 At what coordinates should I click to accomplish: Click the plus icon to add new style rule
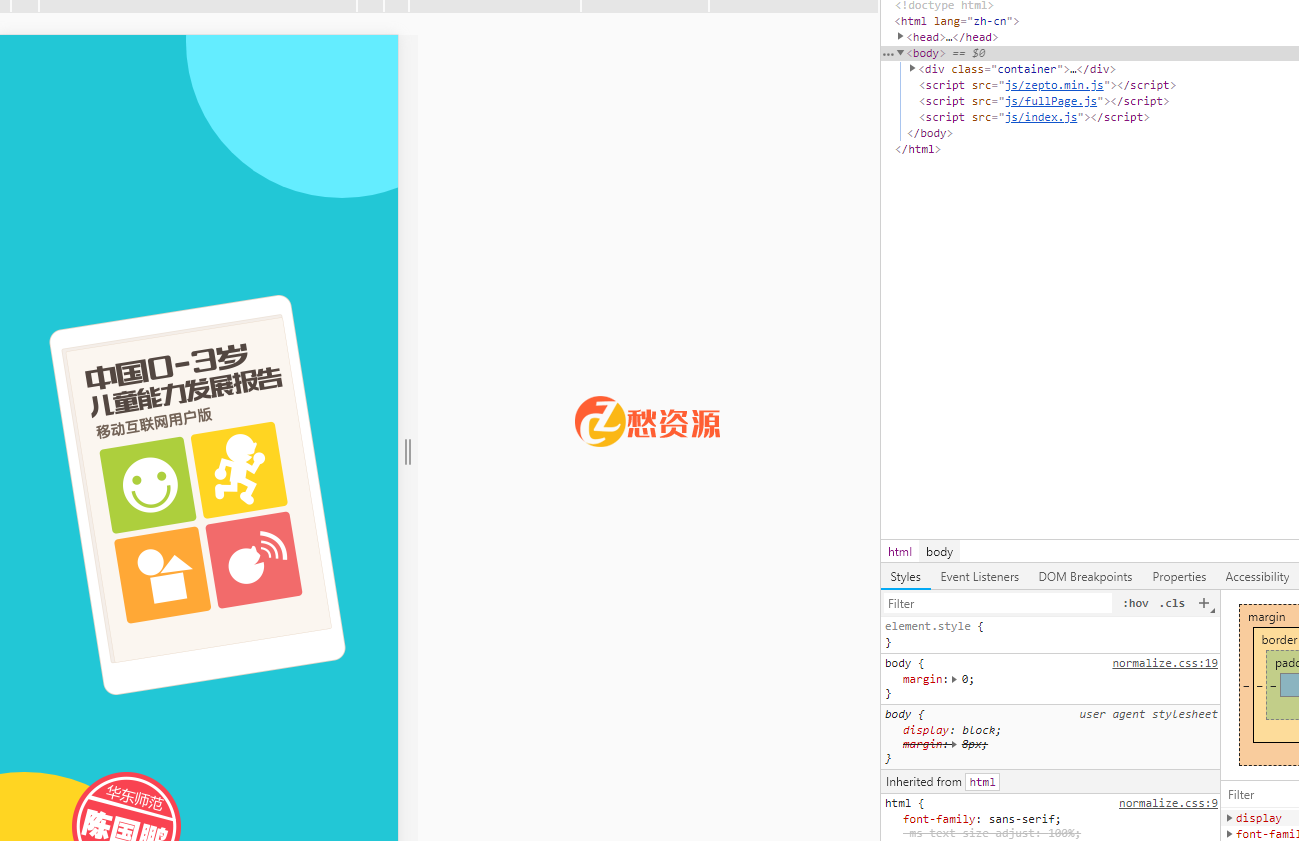(x=1204, y=603)
